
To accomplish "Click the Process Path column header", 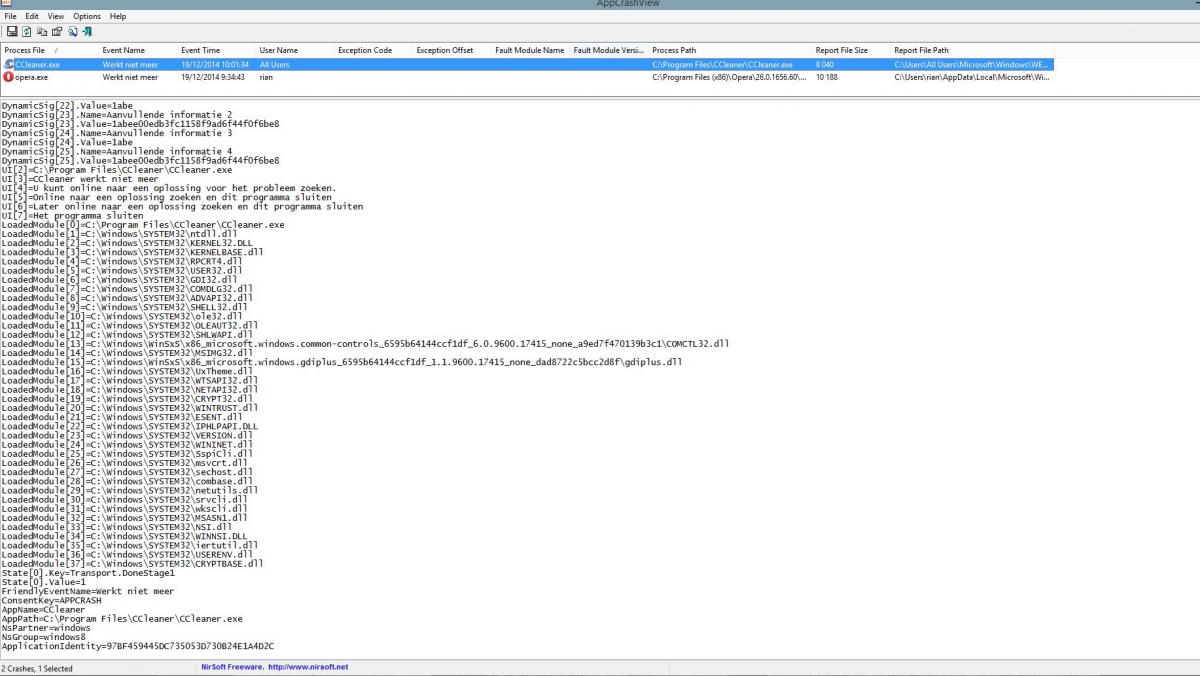I will pyautogui.click(x=729, y=50).
